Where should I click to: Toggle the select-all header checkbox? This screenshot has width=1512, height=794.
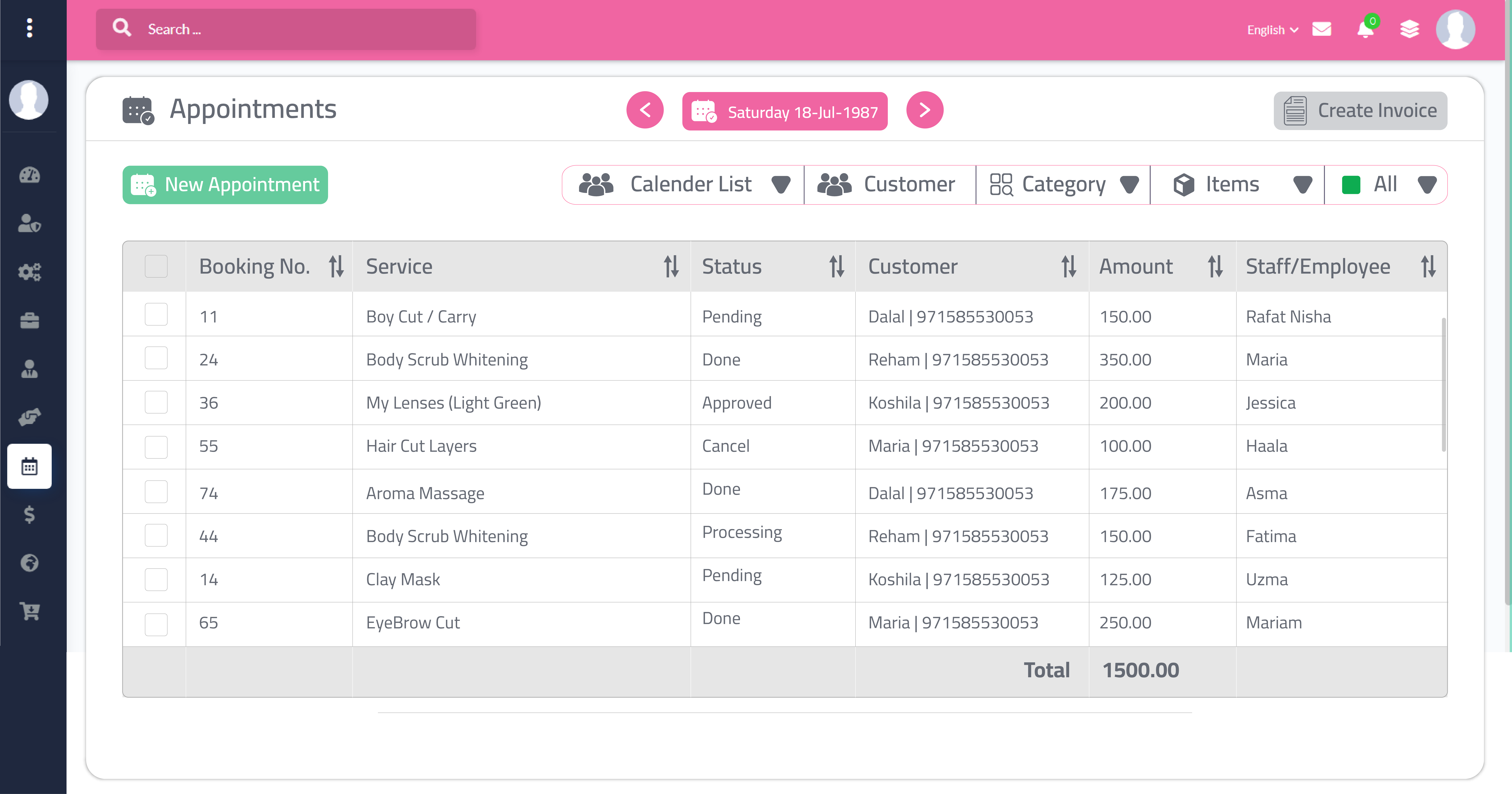pos(156,266)
